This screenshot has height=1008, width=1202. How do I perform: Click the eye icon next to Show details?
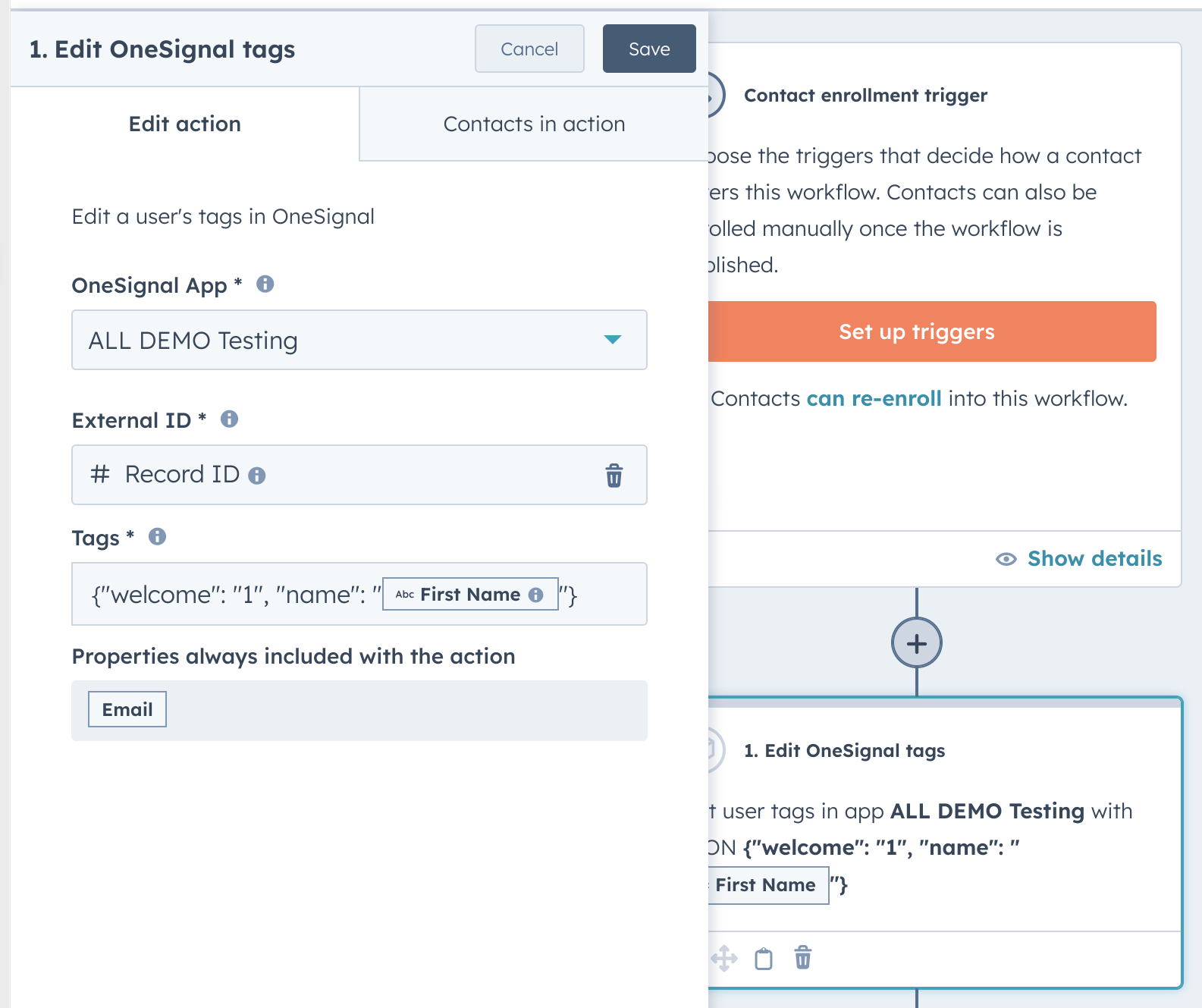tap(1006, 559)
